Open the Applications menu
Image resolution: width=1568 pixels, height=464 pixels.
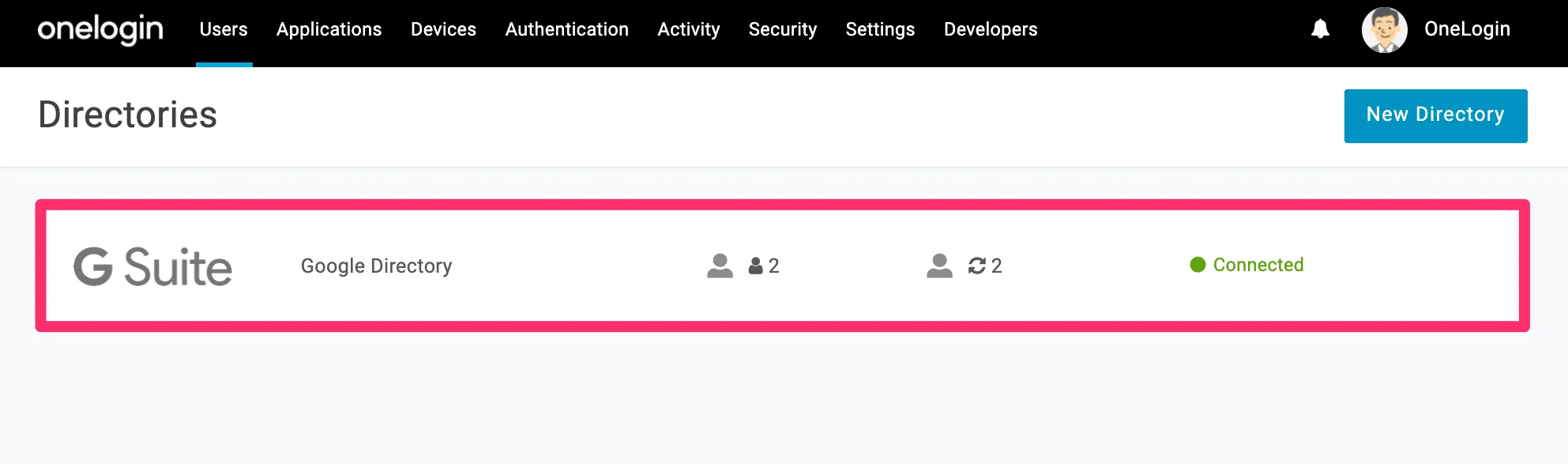point(329,30)
